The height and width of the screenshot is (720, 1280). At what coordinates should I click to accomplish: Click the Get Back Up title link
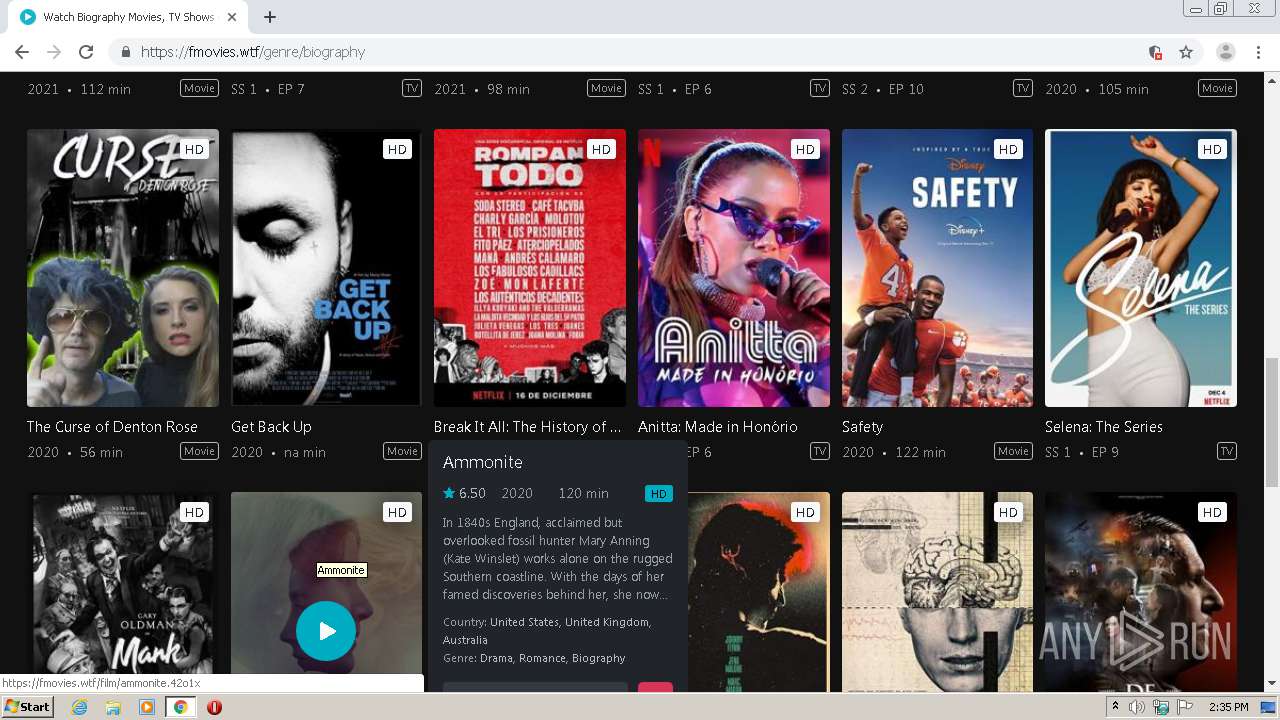tap(271, 427)
